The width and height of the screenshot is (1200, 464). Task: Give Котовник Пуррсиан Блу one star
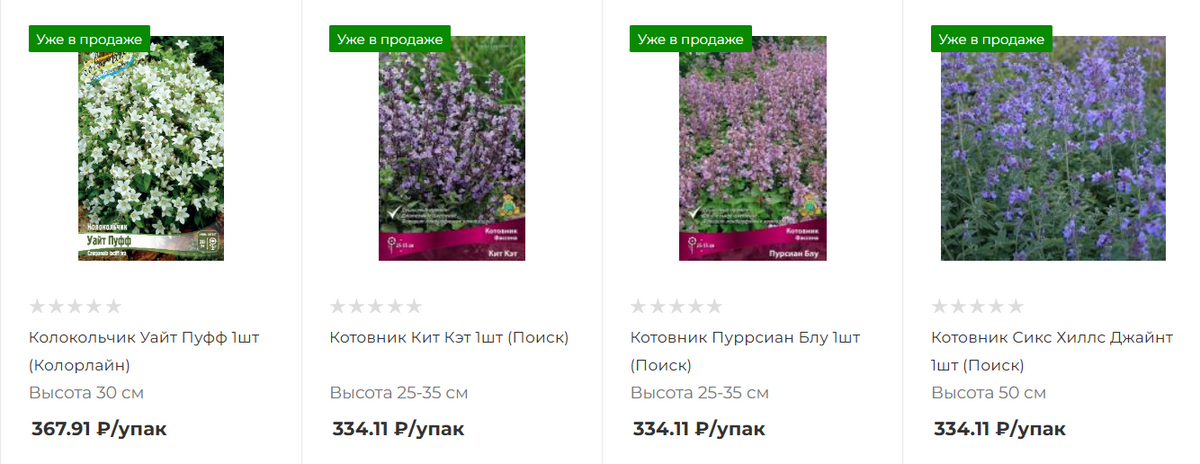(x=639, y=306)
